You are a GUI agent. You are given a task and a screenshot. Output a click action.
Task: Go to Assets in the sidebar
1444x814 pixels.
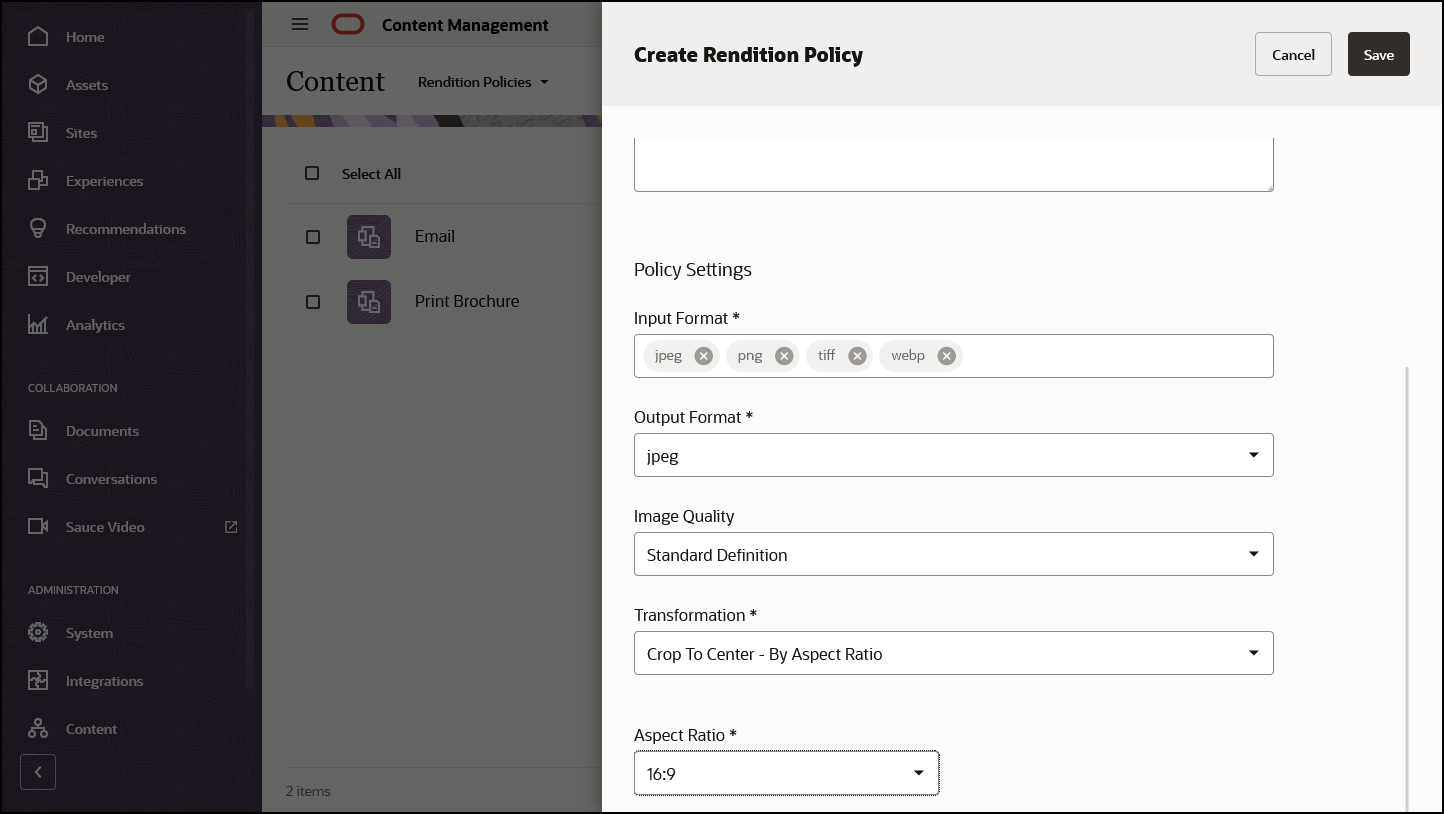[x=87, y=85]
